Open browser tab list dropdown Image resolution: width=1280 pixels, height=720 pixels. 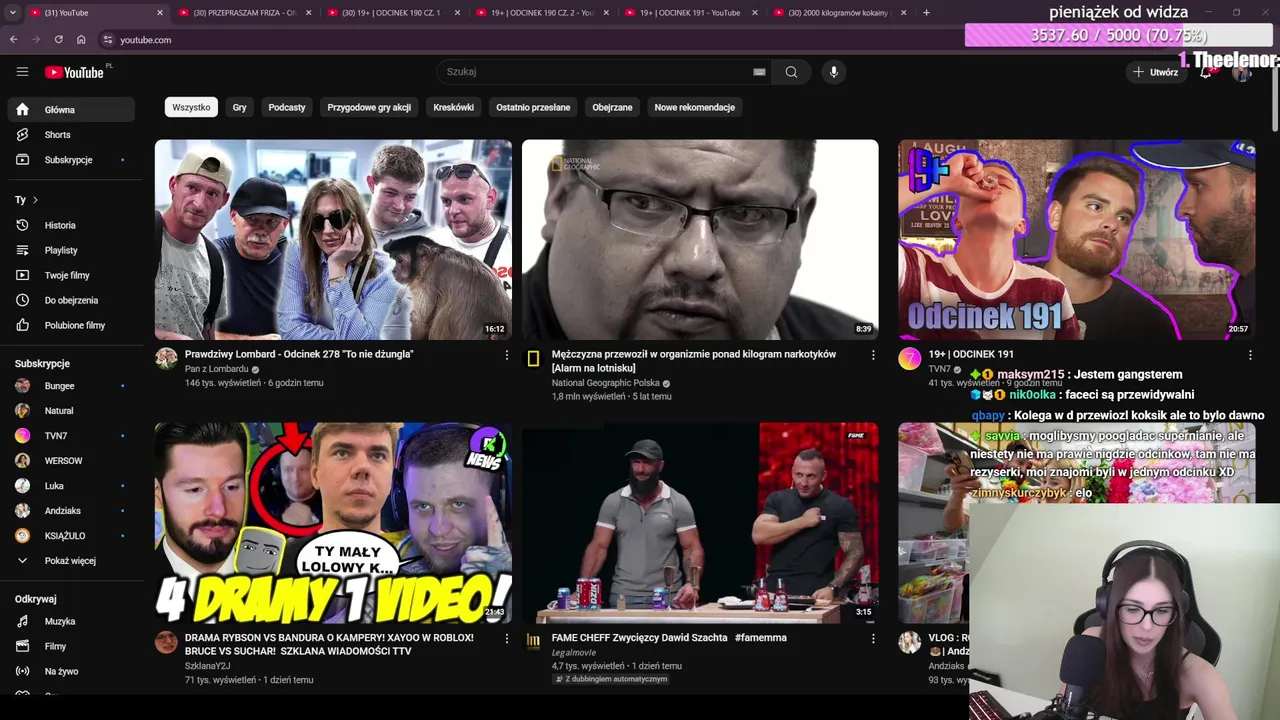pyautogui.click(x=13, y=13)
